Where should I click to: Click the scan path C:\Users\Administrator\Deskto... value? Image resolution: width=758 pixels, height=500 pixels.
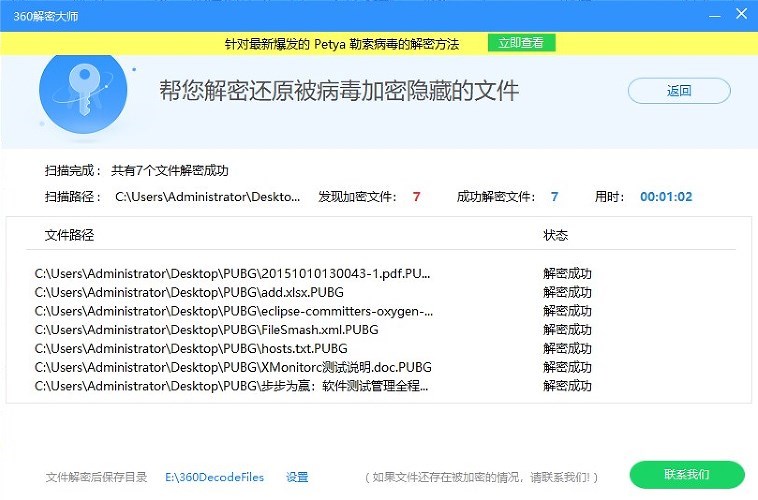(207, 197)
